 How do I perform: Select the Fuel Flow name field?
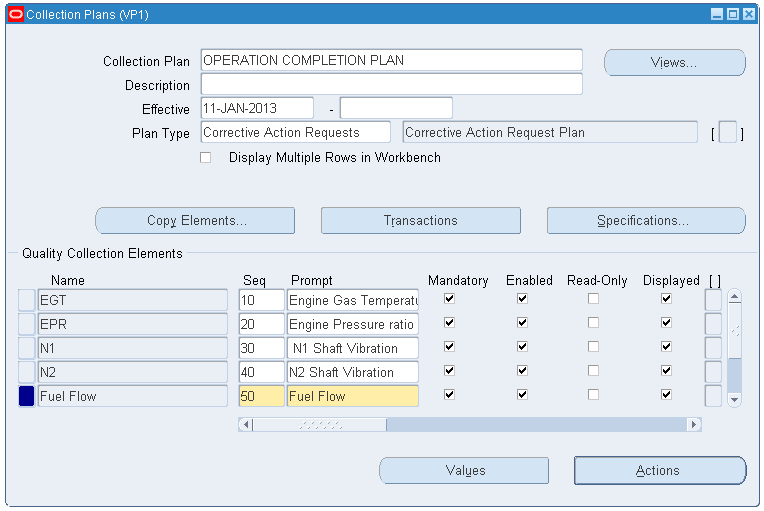[x=133, y=396]
